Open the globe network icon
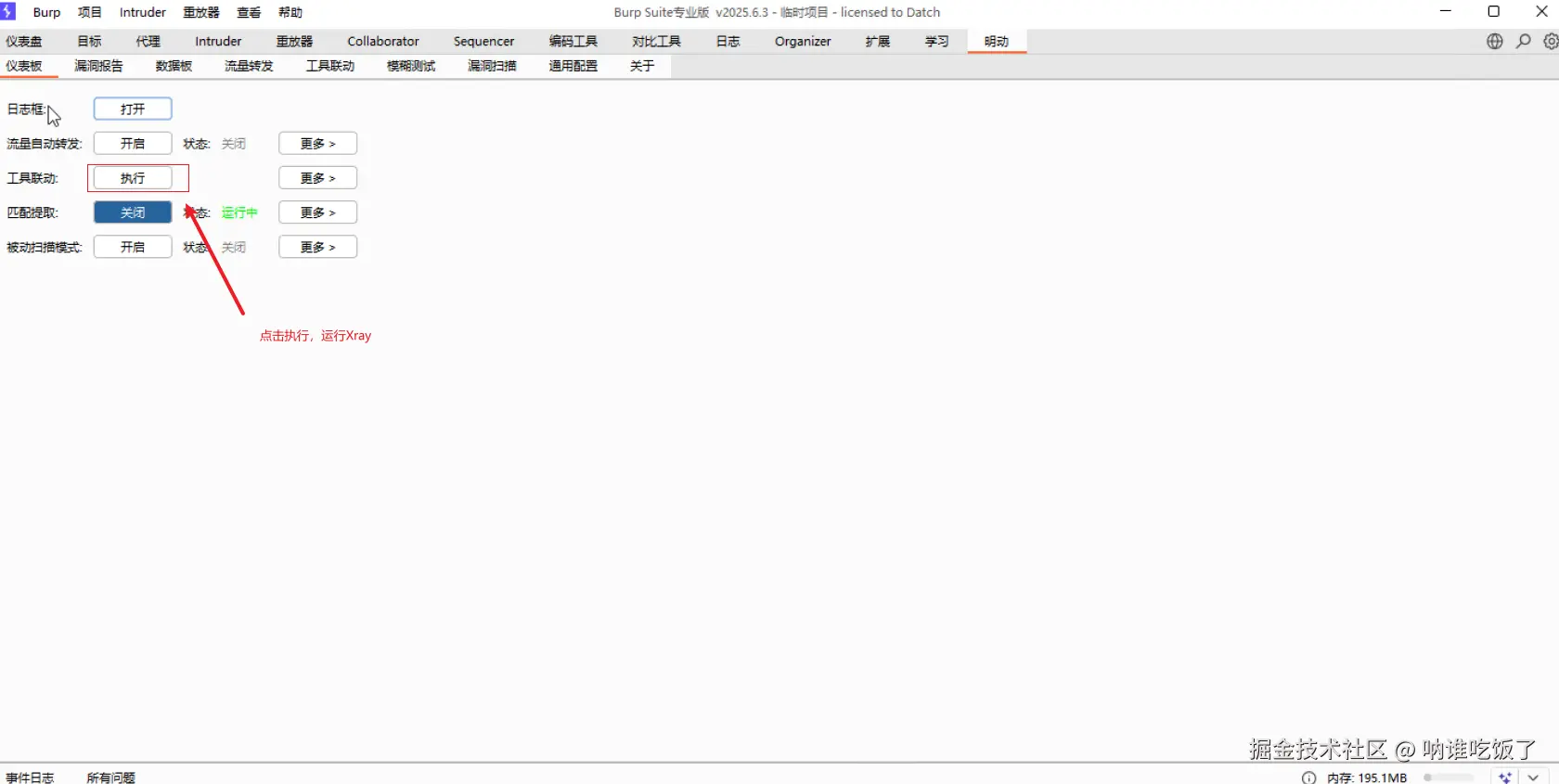This screenshot has width=1559, height=784. (1494, 41)
